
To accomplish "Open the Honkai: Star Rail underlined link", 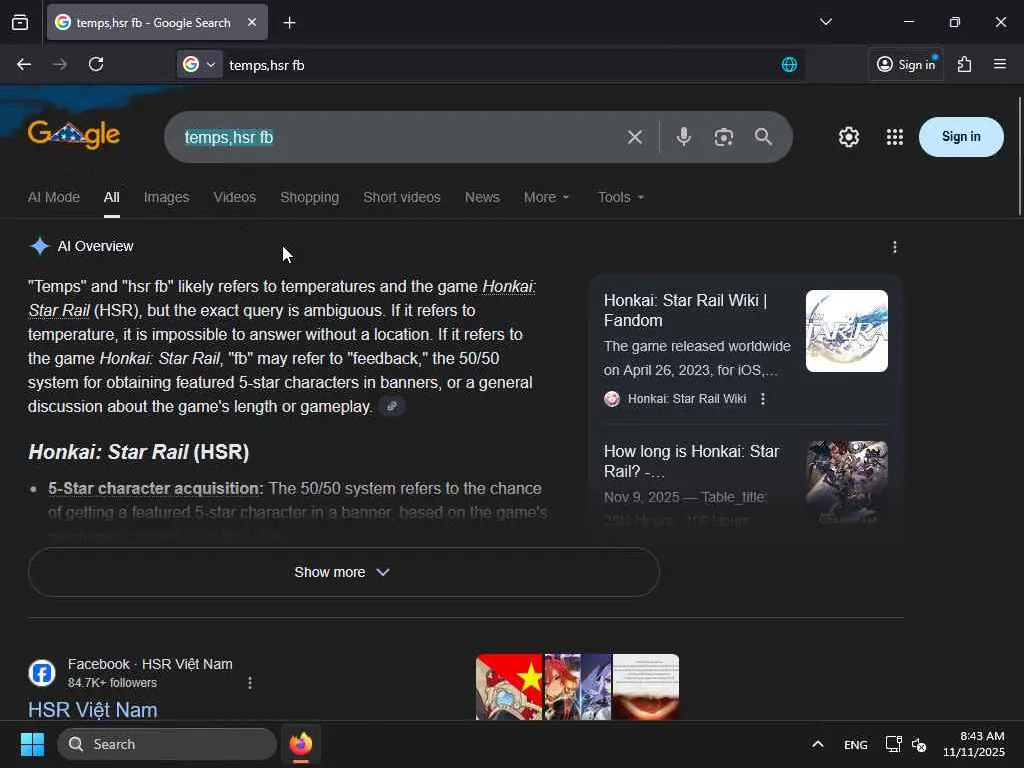I will click(509, 287).
